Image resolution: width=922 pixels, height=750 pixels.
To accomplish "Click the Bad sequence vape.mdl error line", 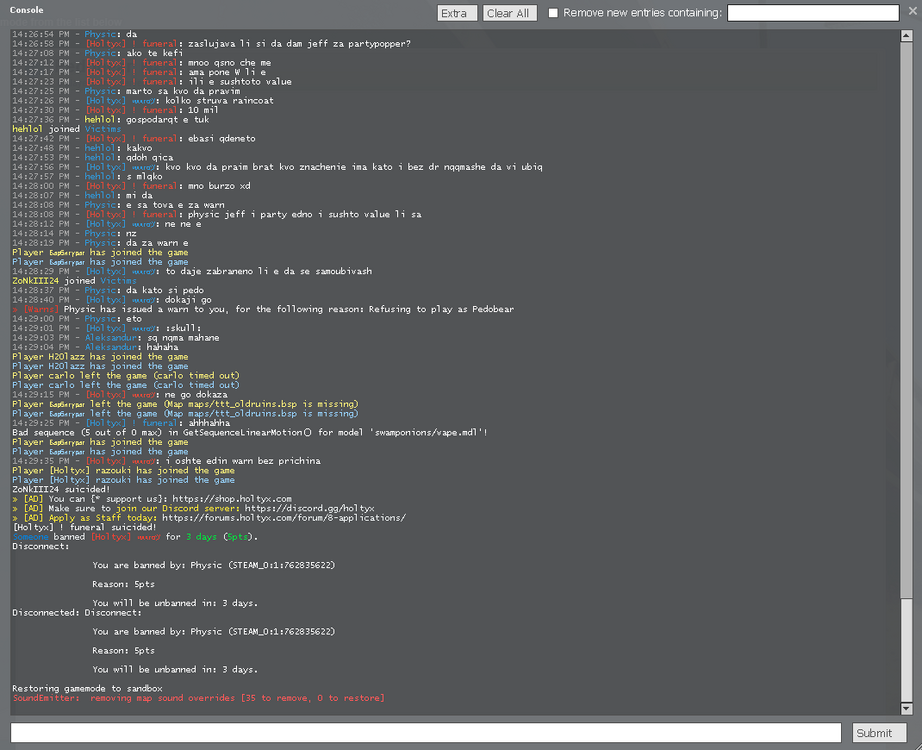I will [x=250, y=432].
